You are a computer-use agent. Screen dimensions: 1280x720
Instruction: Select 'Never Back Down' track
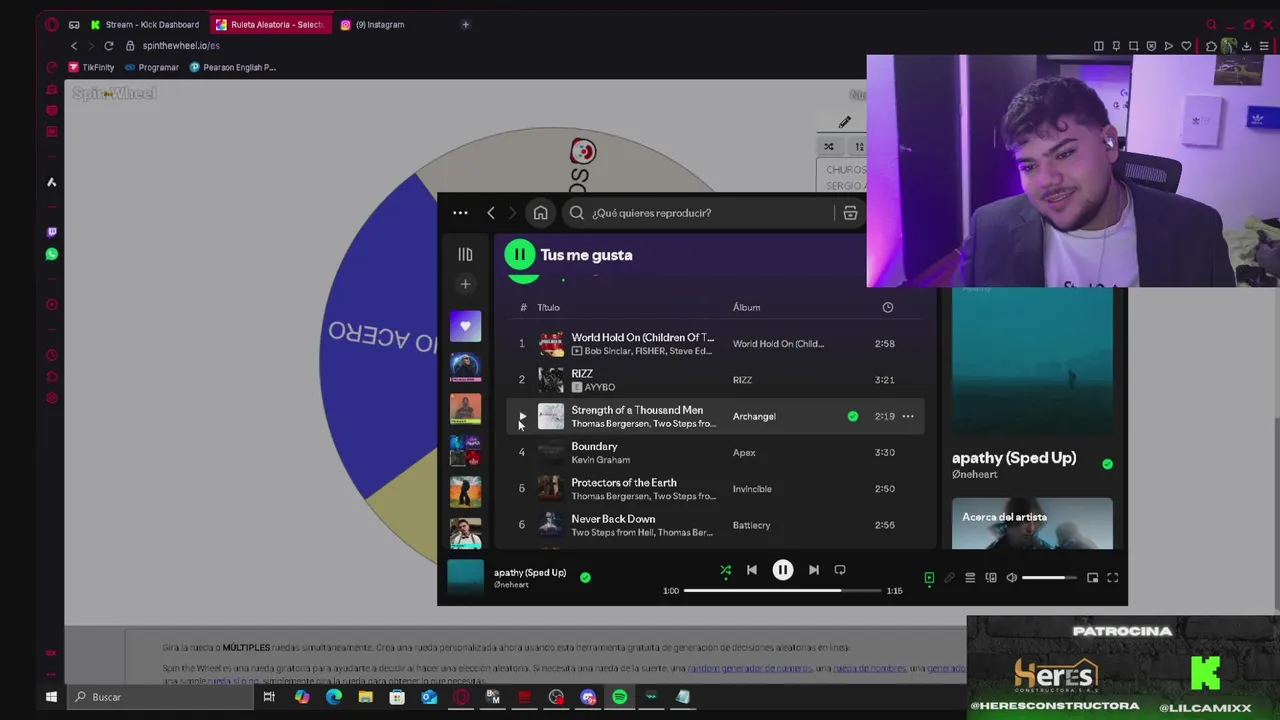pos(715,525)
